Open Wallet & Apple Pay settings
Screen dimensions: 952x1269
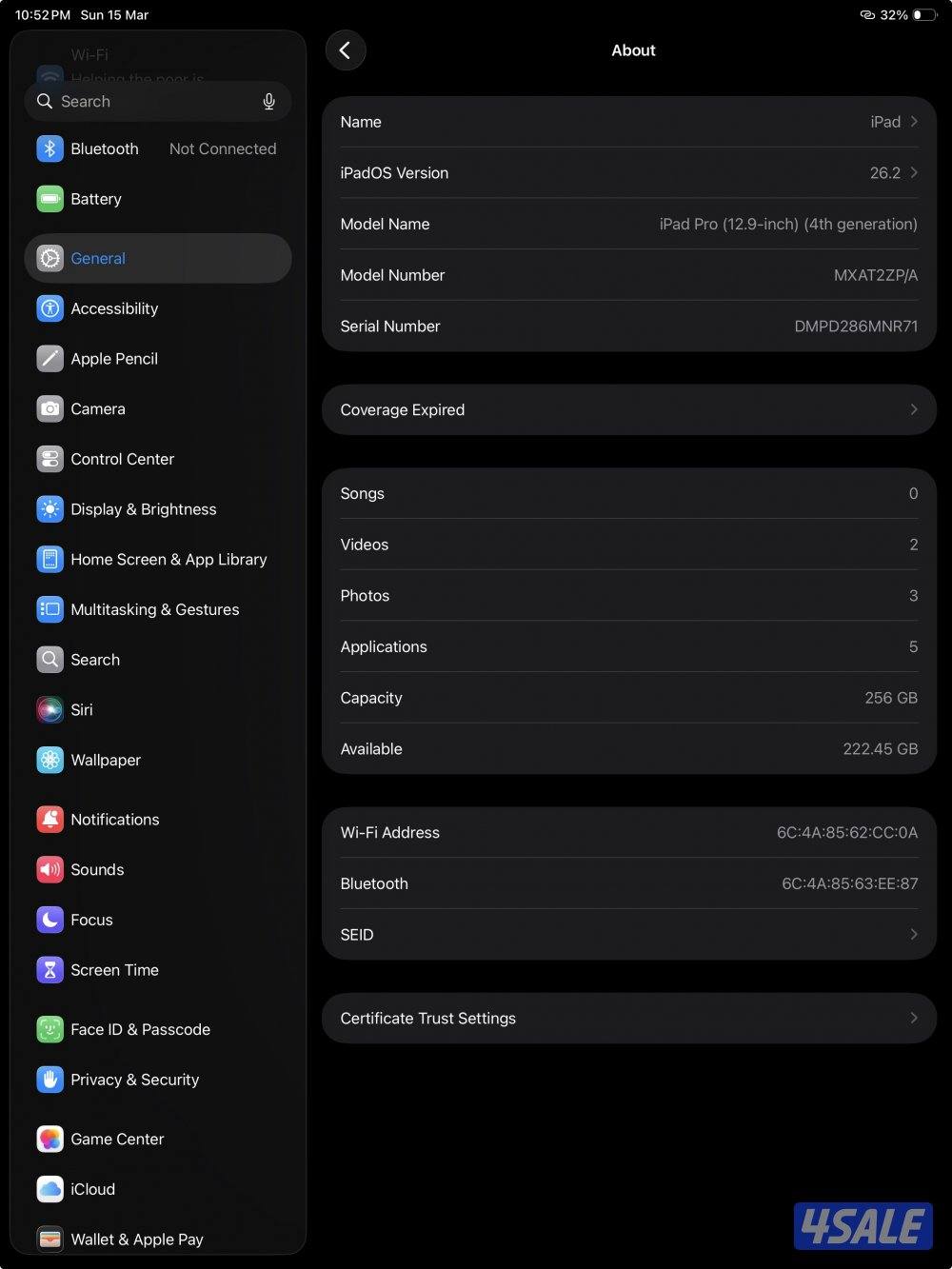[x=136, y=1239]
